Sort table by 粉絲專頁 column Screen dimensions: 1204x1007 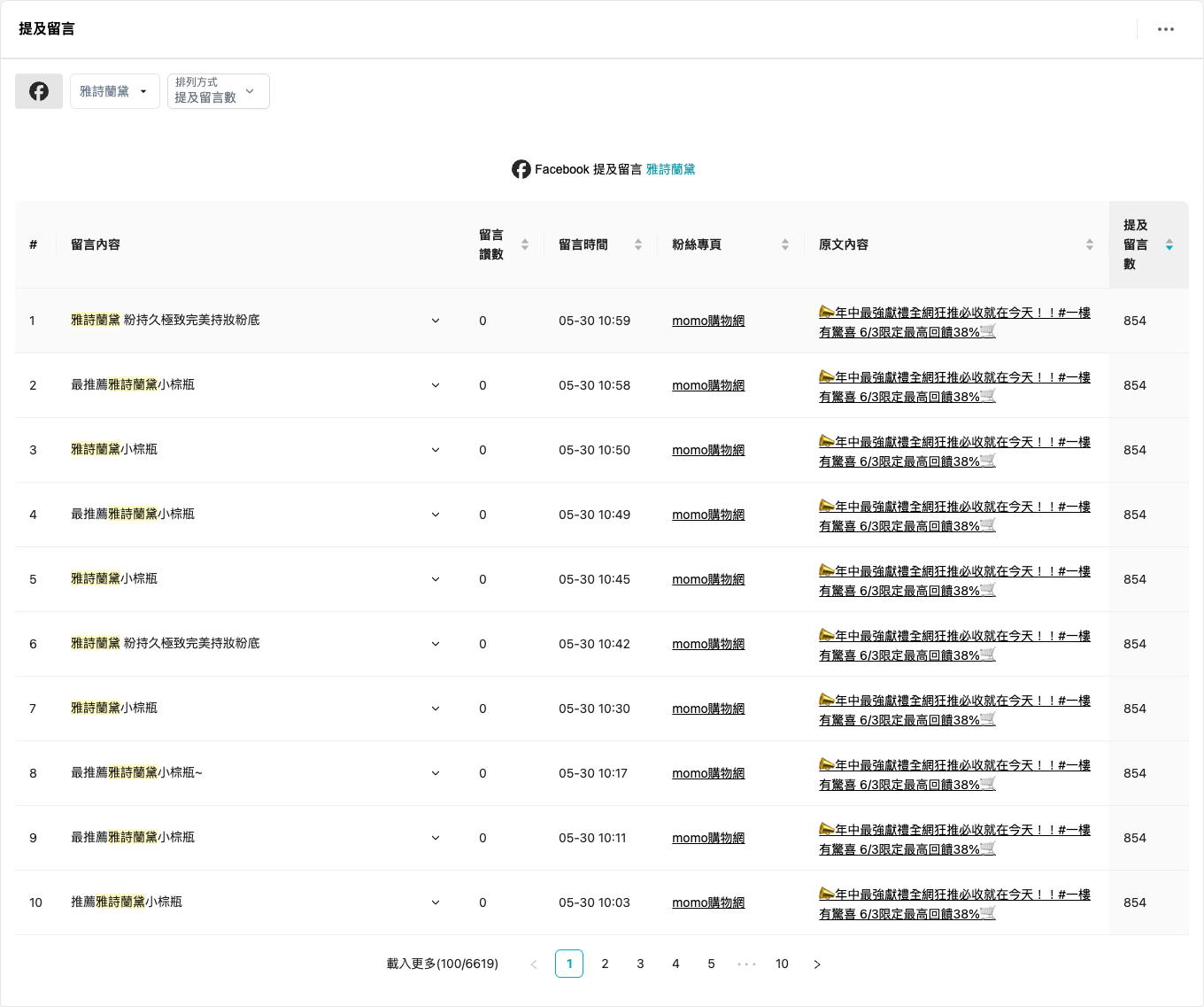(x=785, y=244)
